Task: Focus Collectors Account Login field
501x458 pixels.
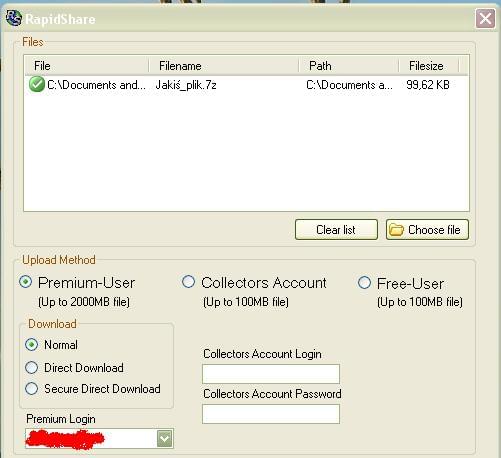Action: [x=271, y=374]
